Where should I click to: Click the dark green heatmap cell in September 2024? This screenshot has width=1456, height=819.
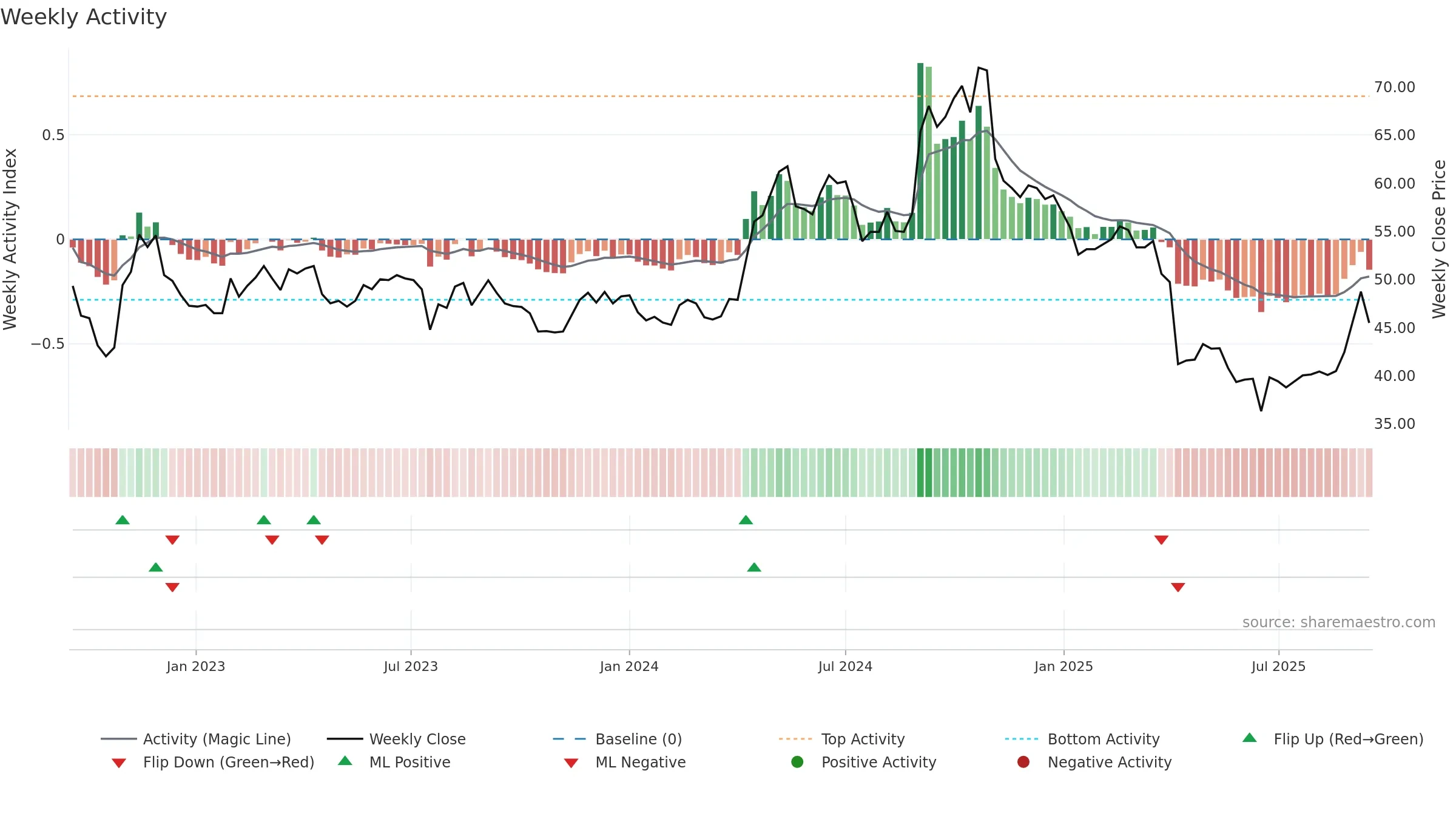pyautogui.click(x=920, y=473)
